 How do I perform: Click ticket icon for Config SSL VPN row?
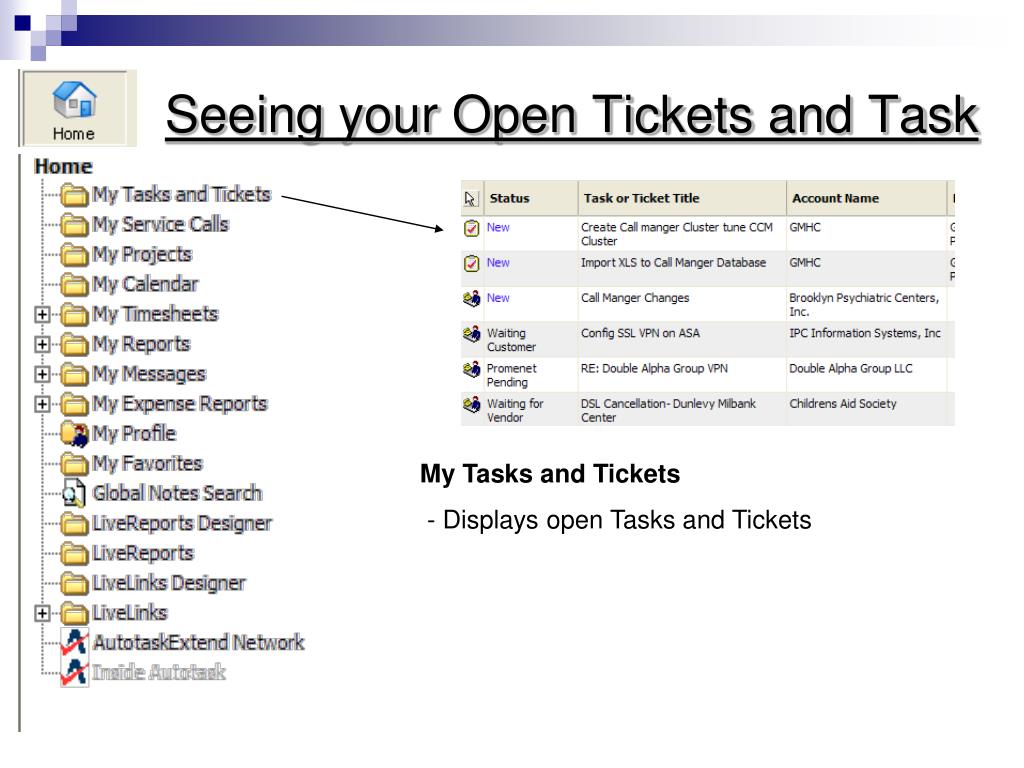tap(472, 334)
